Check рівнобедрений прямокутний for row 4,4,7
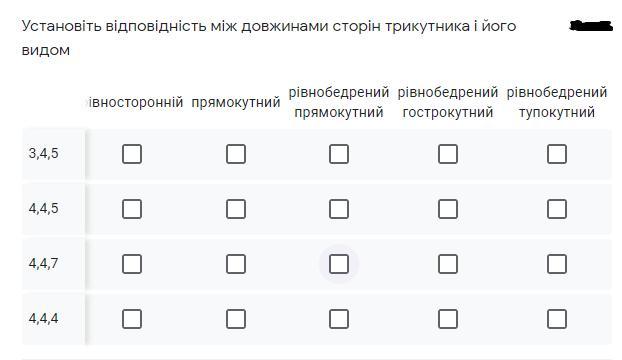622x360 pixels. pyautogui.click(x=339, y=264)
